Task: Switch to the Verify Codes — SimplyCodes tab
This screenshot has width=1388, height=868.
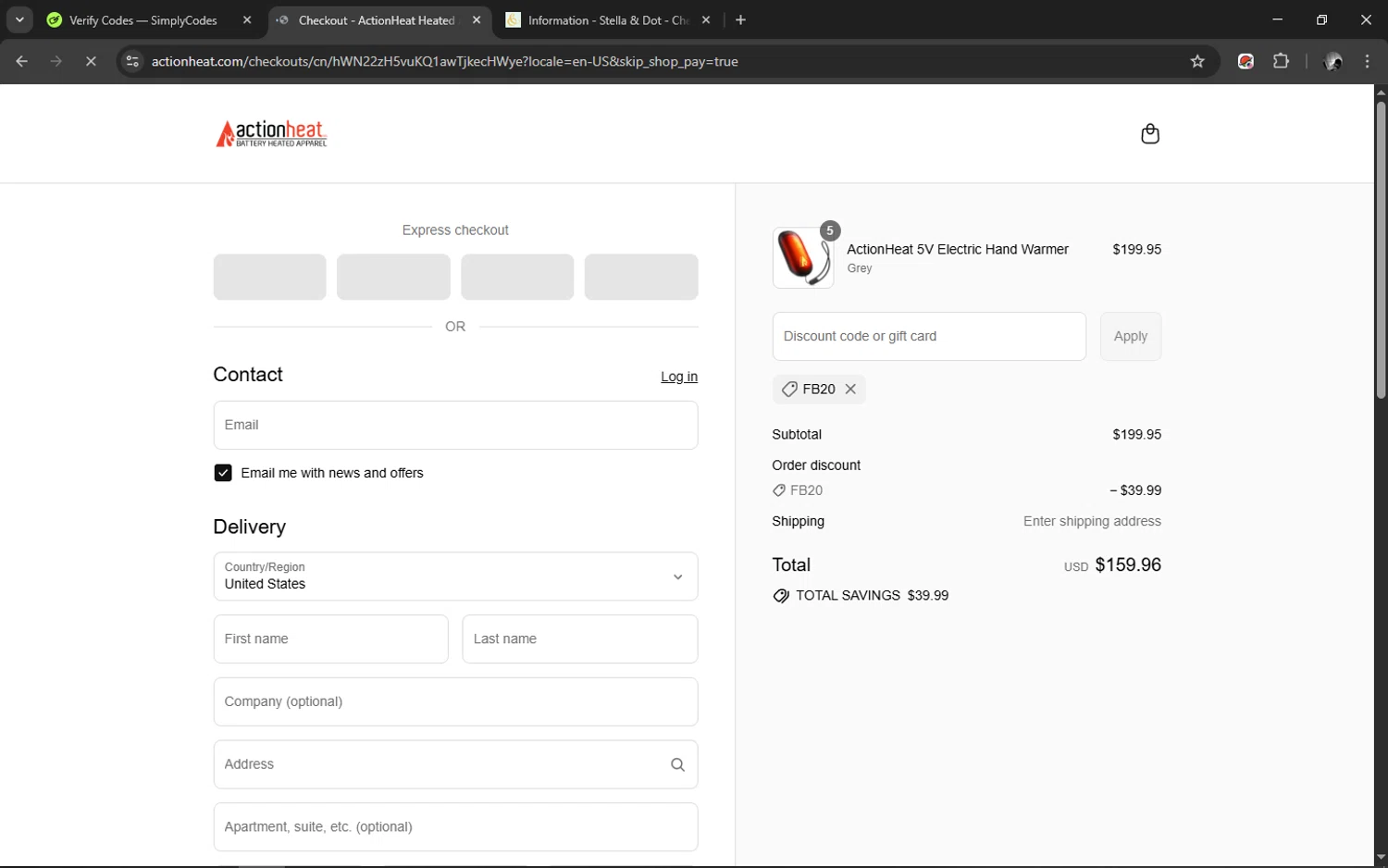Action: (x=143, y=20)
